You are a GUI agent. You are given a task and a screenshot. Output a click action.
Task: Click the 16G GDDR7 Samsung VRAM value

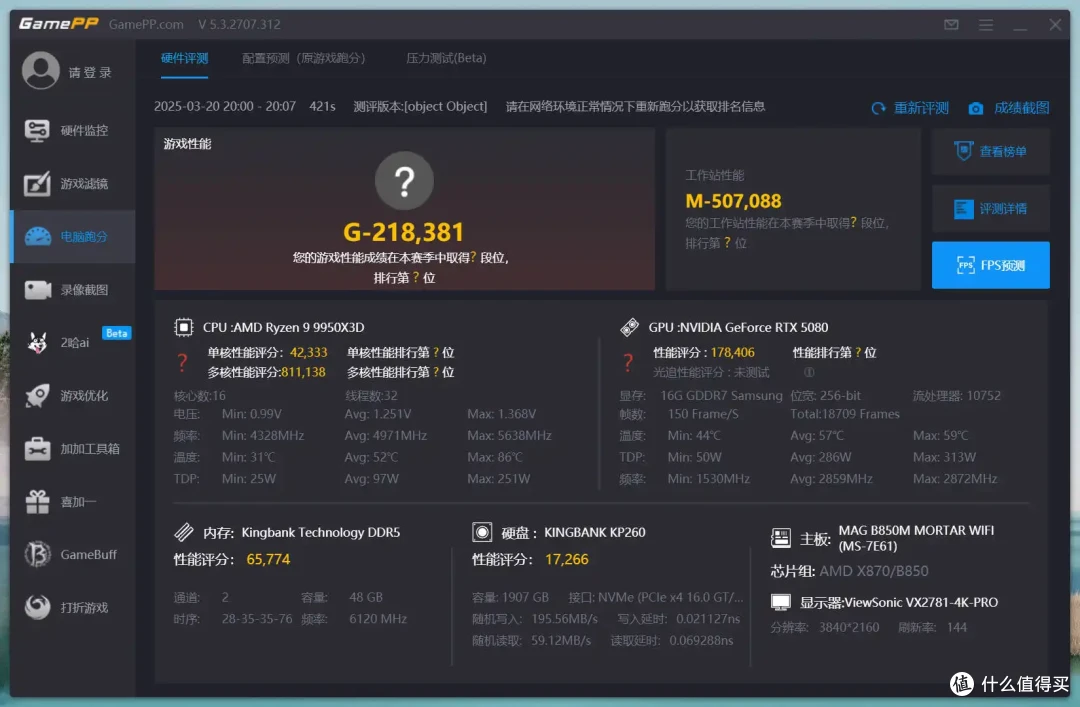click(721, 396)
